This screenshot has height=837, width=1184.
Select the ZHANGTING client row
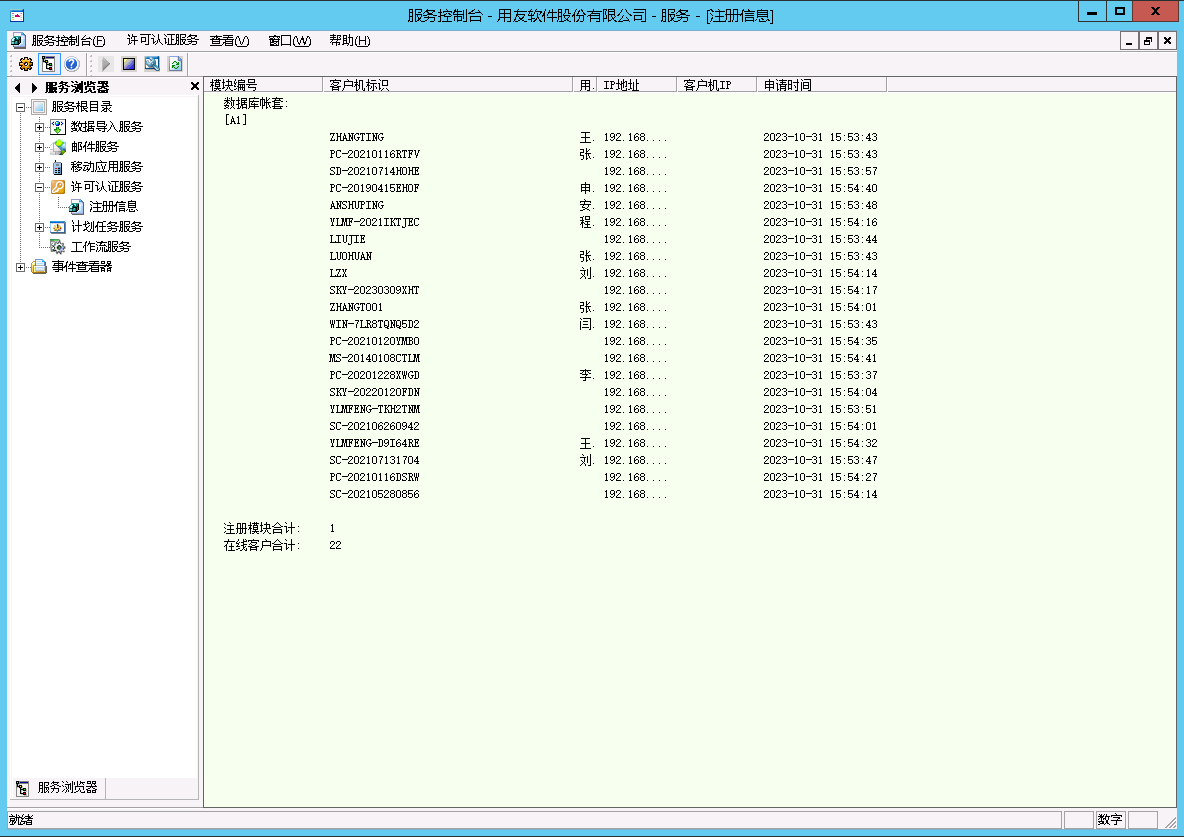pyautogui.click(x=356, y=138)
